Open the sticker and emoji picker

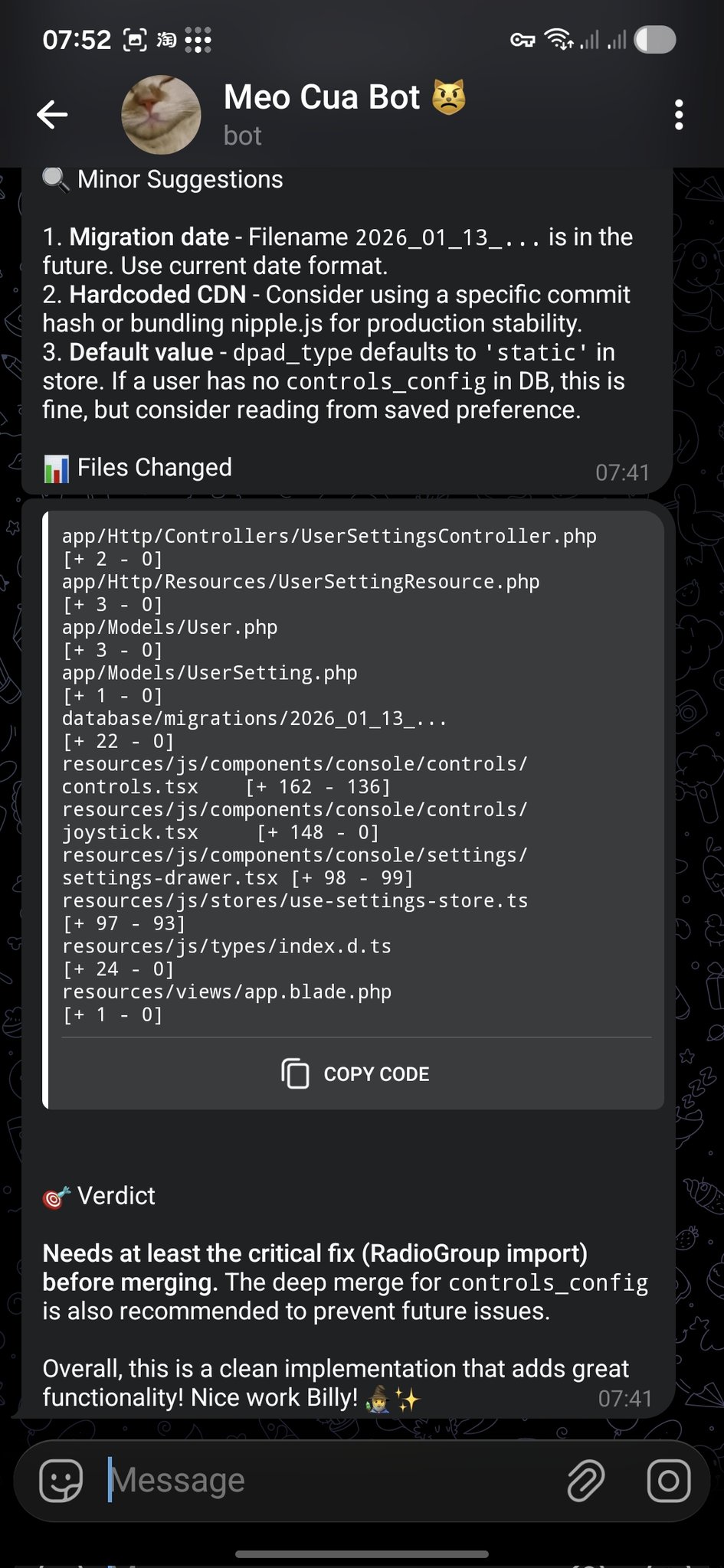[x=61, y=1480]
